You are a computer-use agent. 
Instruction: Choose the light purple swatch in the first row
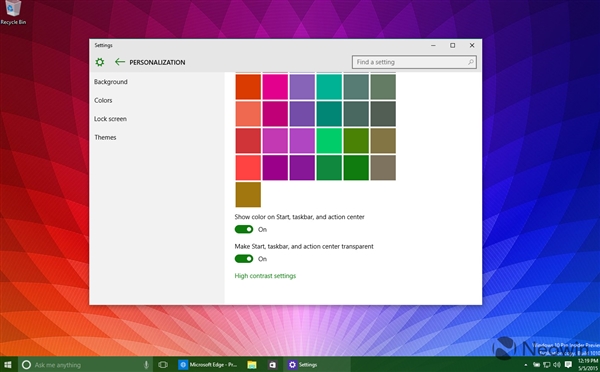(302, 86)
